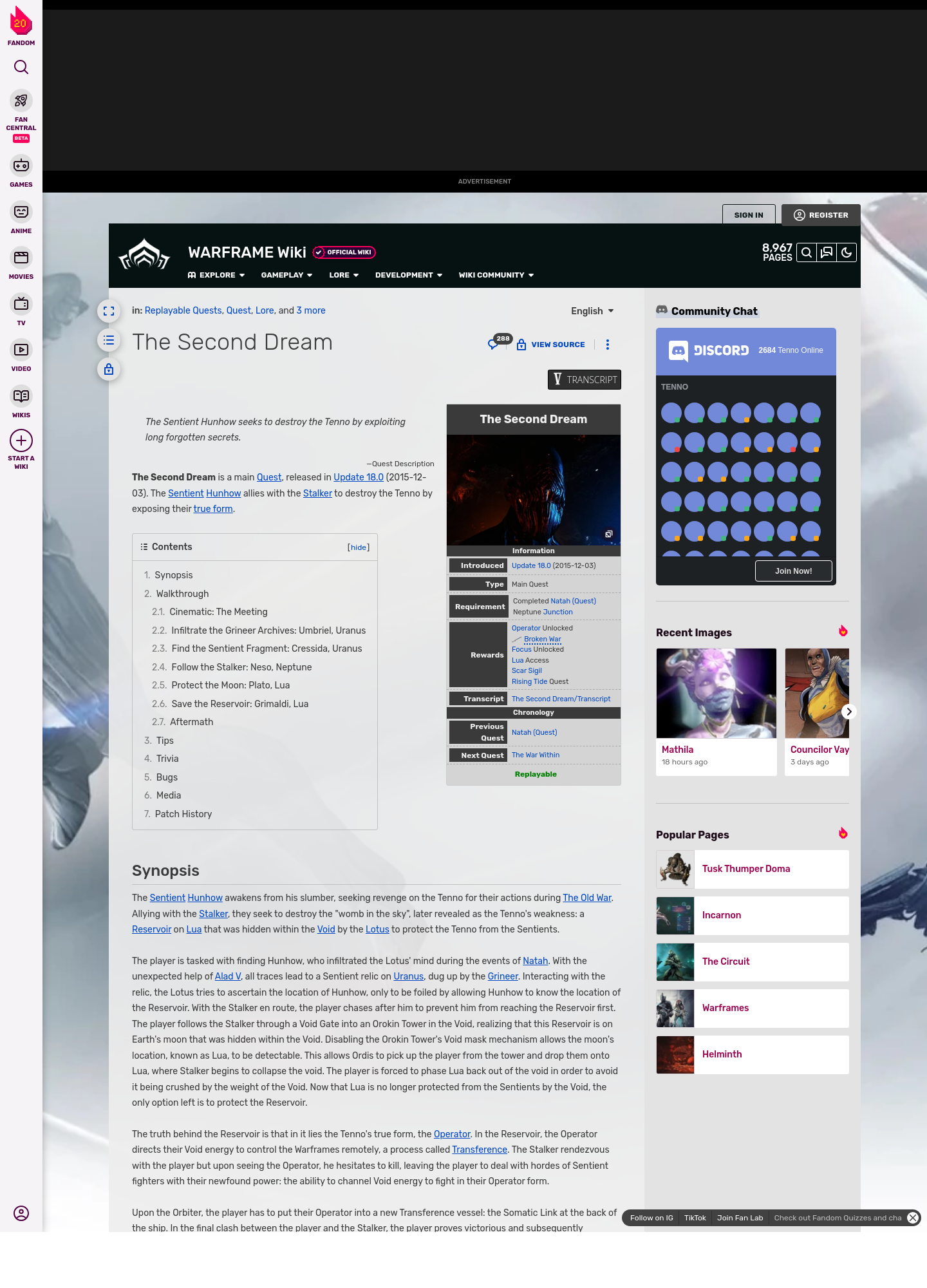Open the Wikis book icon
This screenshot has height=1288, width=927.
(21, 396)
